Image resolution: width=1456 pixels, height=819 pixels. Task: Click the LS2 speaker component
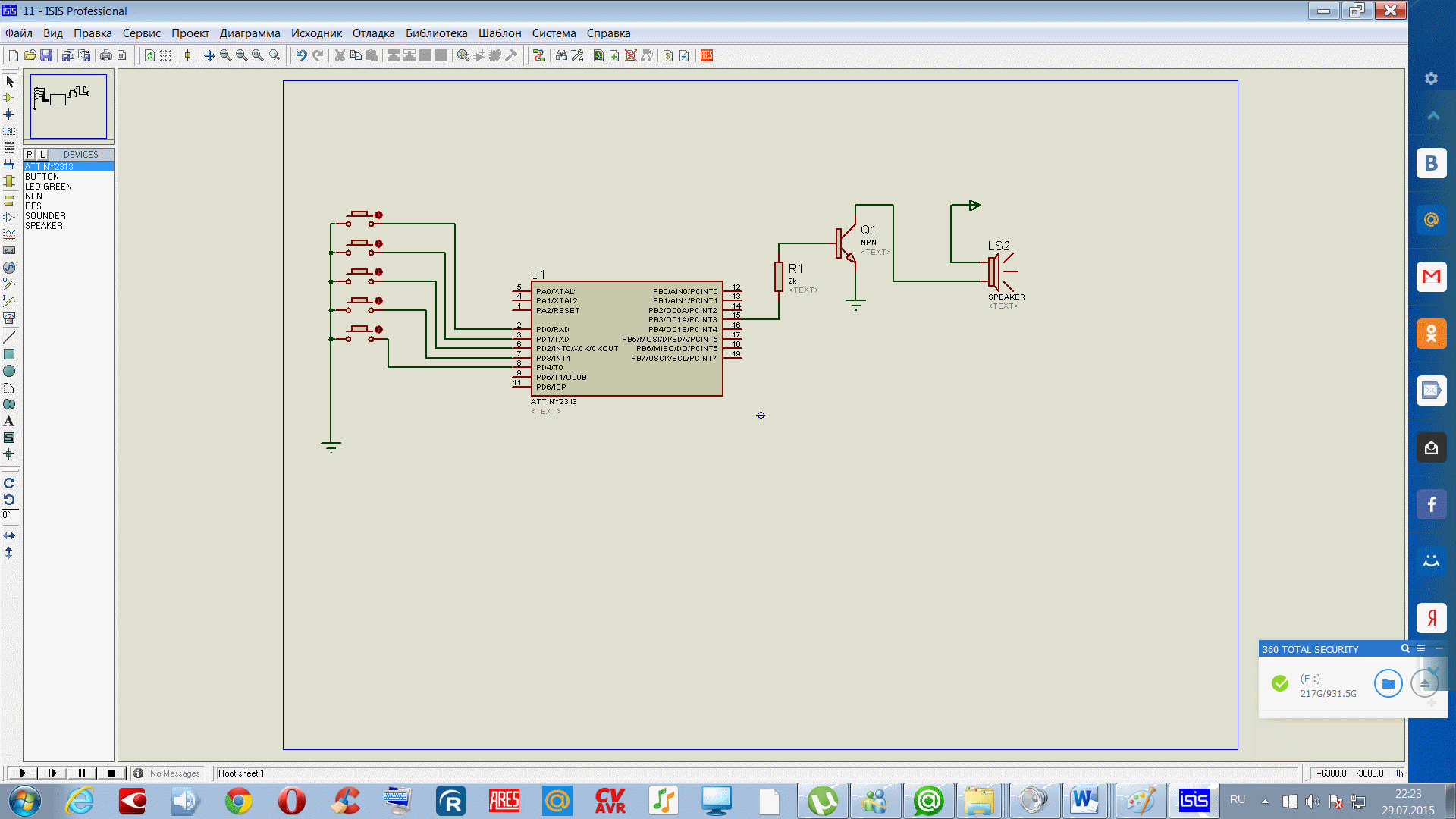[1001, 271]
